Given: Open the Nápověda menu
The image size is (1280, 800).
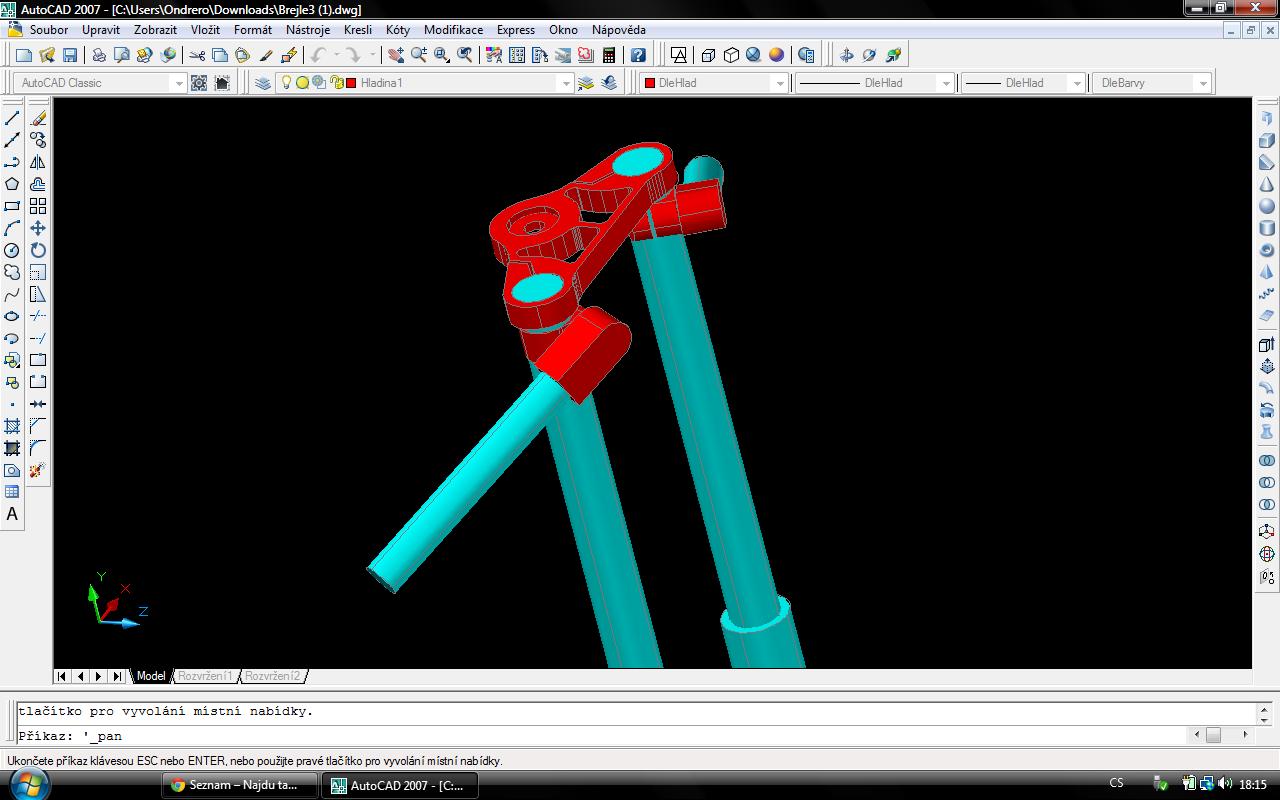Looking at the screenshot, I should point(618,30).
